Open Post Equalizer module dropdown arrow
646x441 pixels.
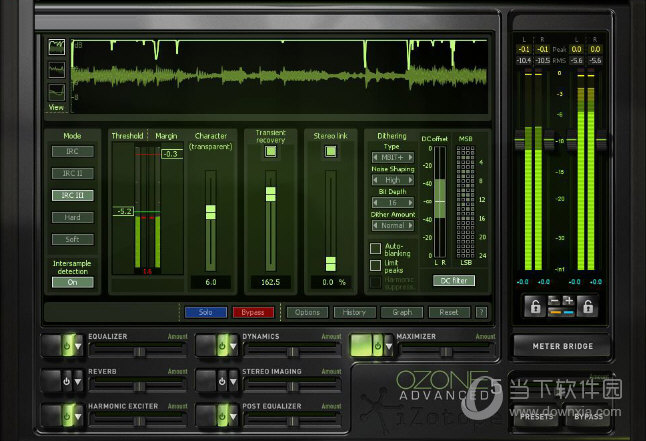(233, 417)
